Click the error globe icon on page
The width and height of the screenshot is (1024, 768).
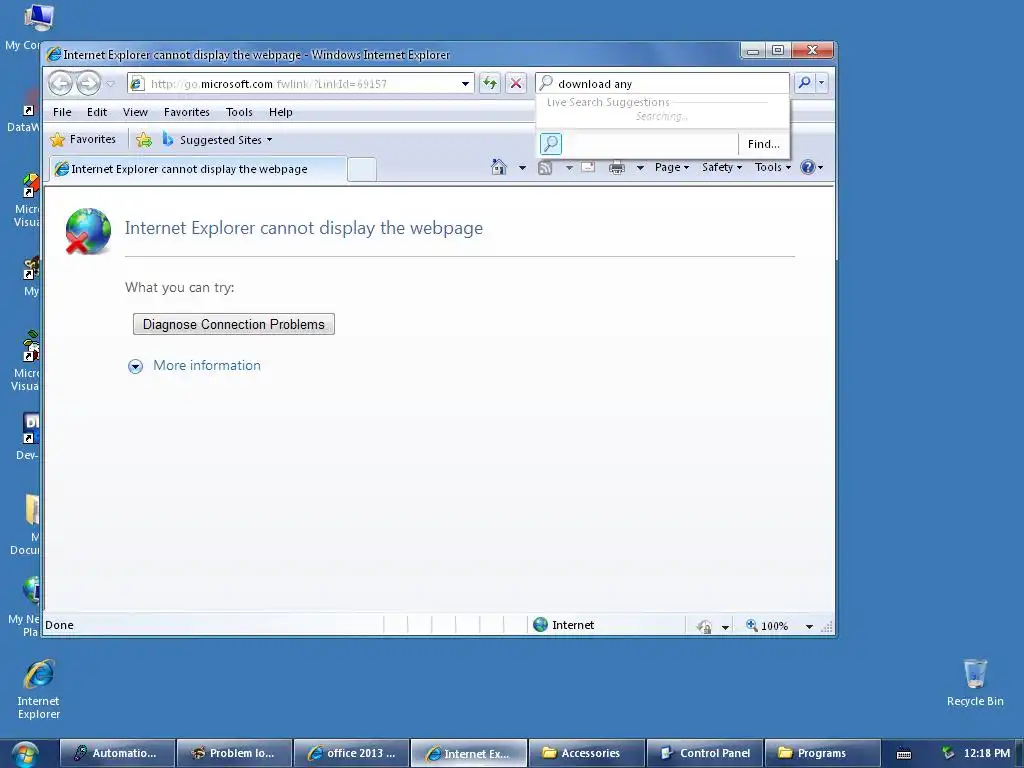[x=88, y=231]
